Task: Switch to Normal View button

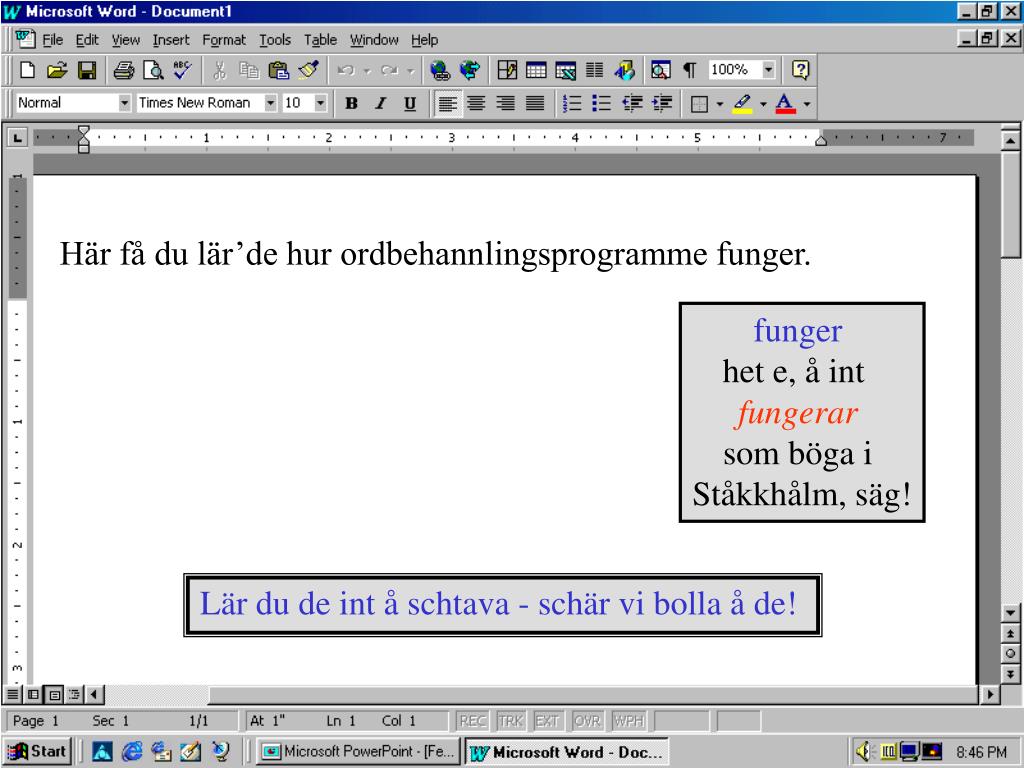Action: [x=12, y=694]
